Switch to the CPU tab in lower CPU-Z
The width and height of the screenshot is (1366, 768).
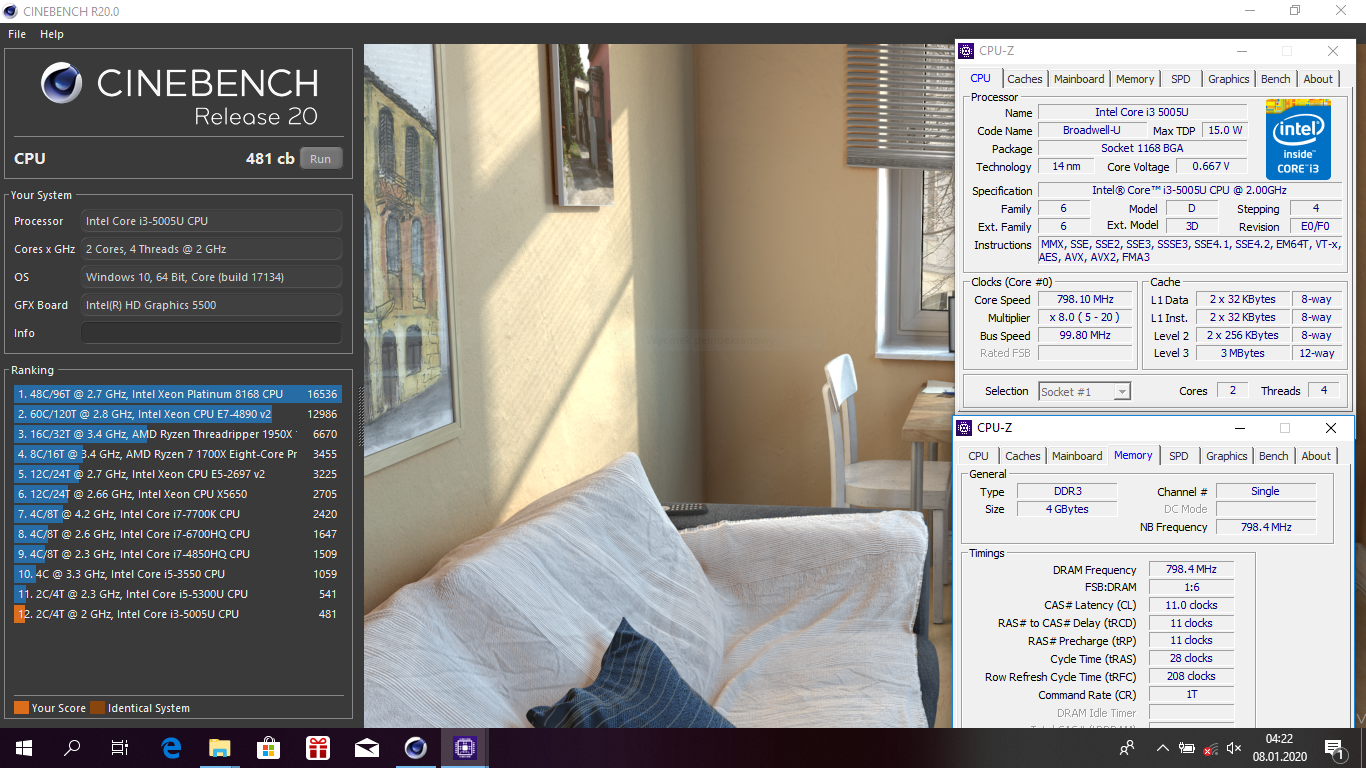click(x=978, y=456)
